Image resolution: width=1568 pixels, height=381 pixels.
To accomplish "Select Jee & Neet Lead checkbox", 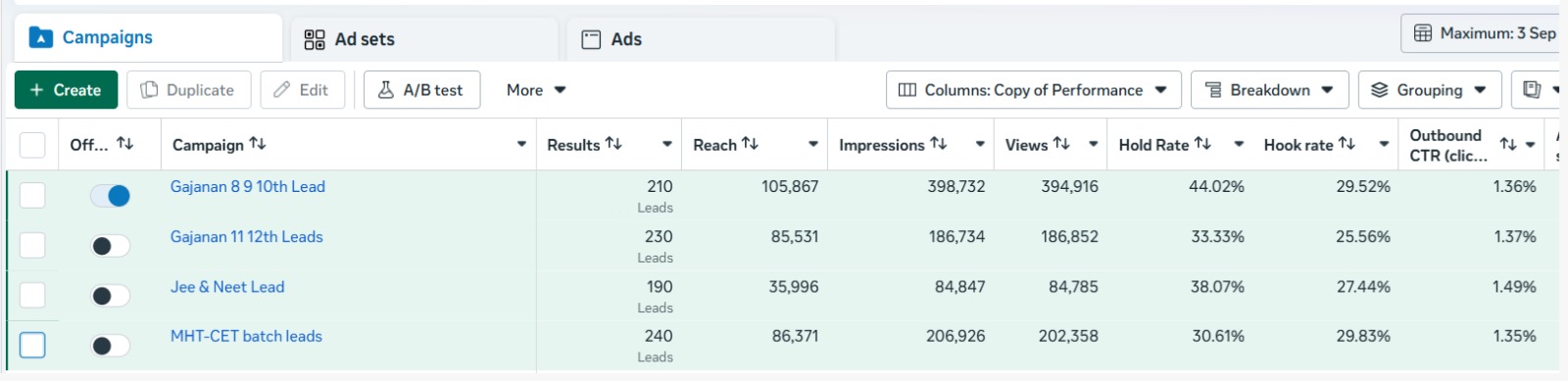I will pos(32,295).
